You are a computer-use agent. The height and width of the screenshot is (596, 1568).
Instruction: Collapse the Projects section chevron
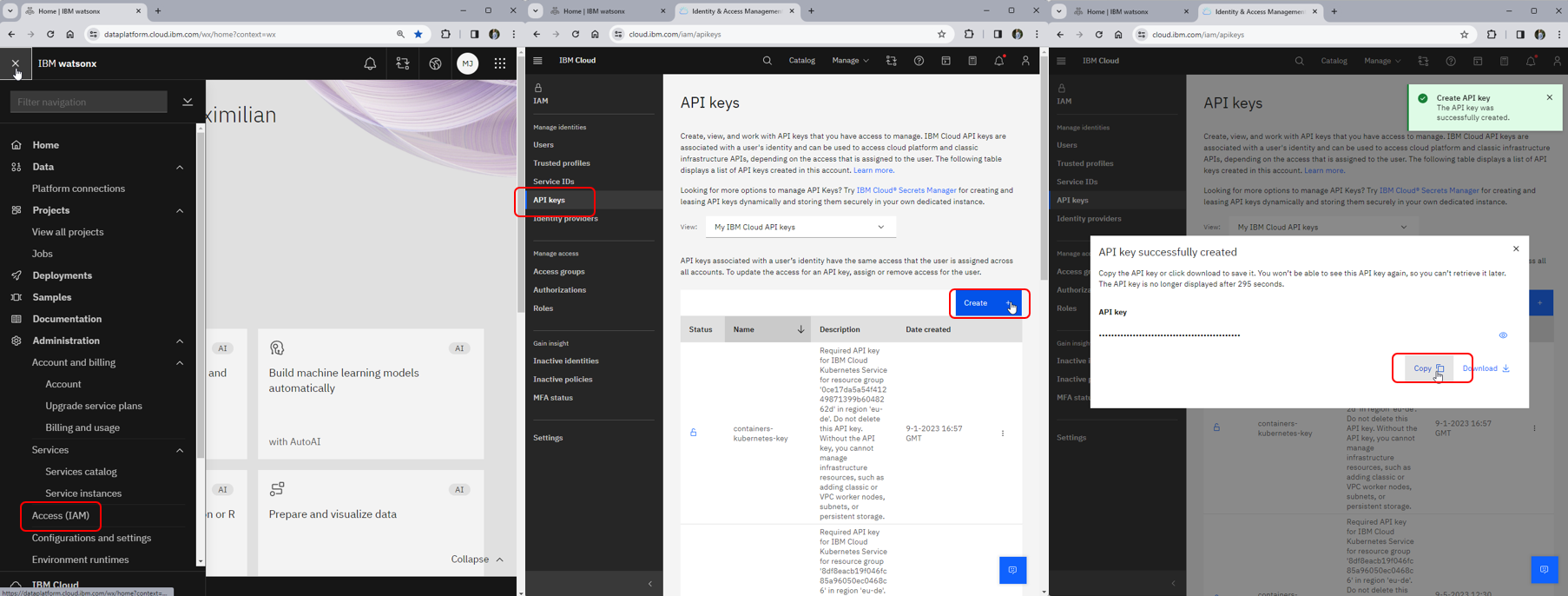coord(180,210)
